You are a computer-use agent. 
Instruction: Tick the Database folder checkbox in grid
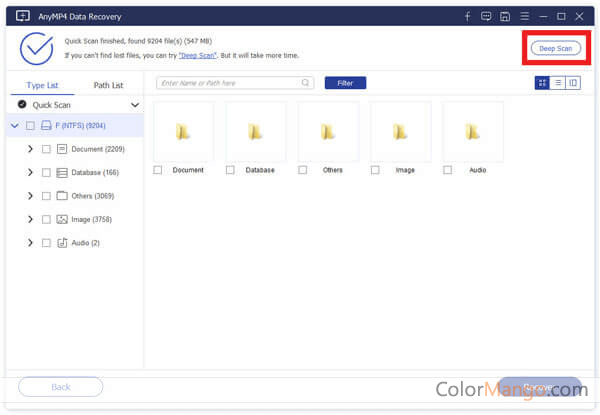tap(230, 170)
